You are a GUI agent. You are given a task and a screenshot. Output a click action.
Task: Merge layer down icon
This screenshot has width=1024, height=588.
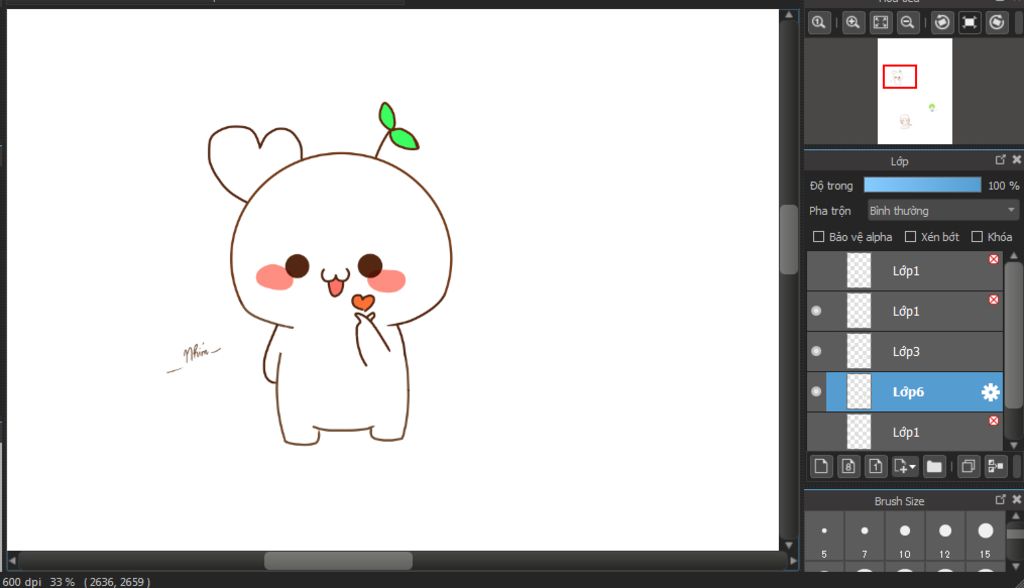pos(996,466)
